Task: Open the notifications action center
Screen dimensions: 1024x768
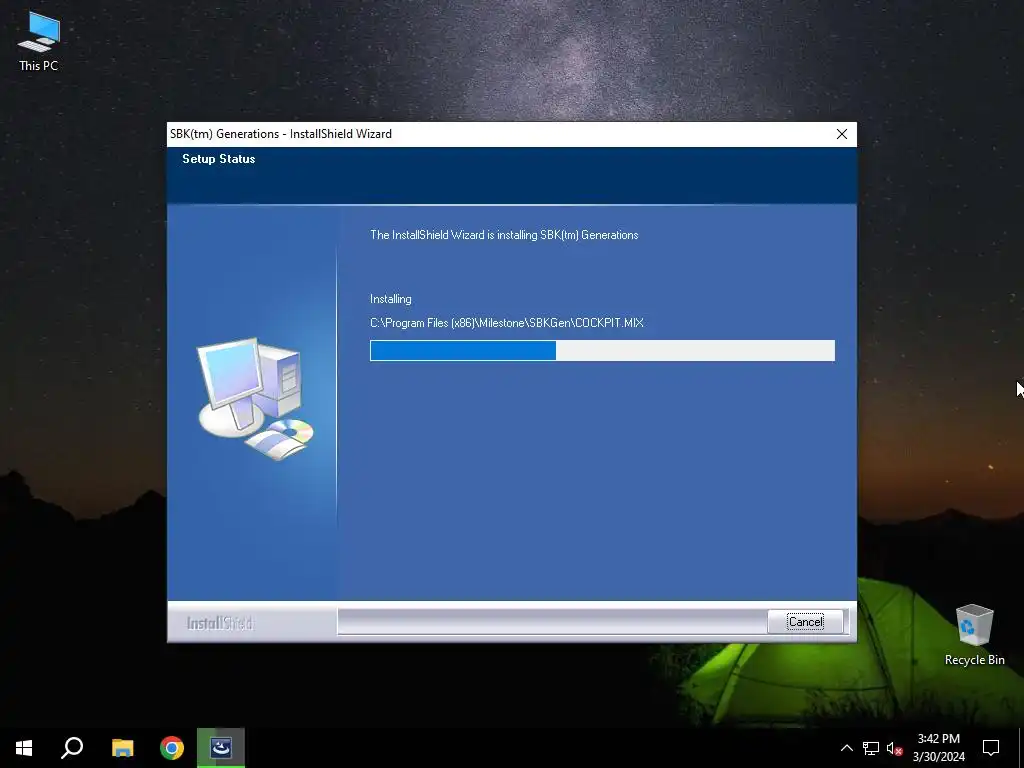Action: (x=991, y=748)
